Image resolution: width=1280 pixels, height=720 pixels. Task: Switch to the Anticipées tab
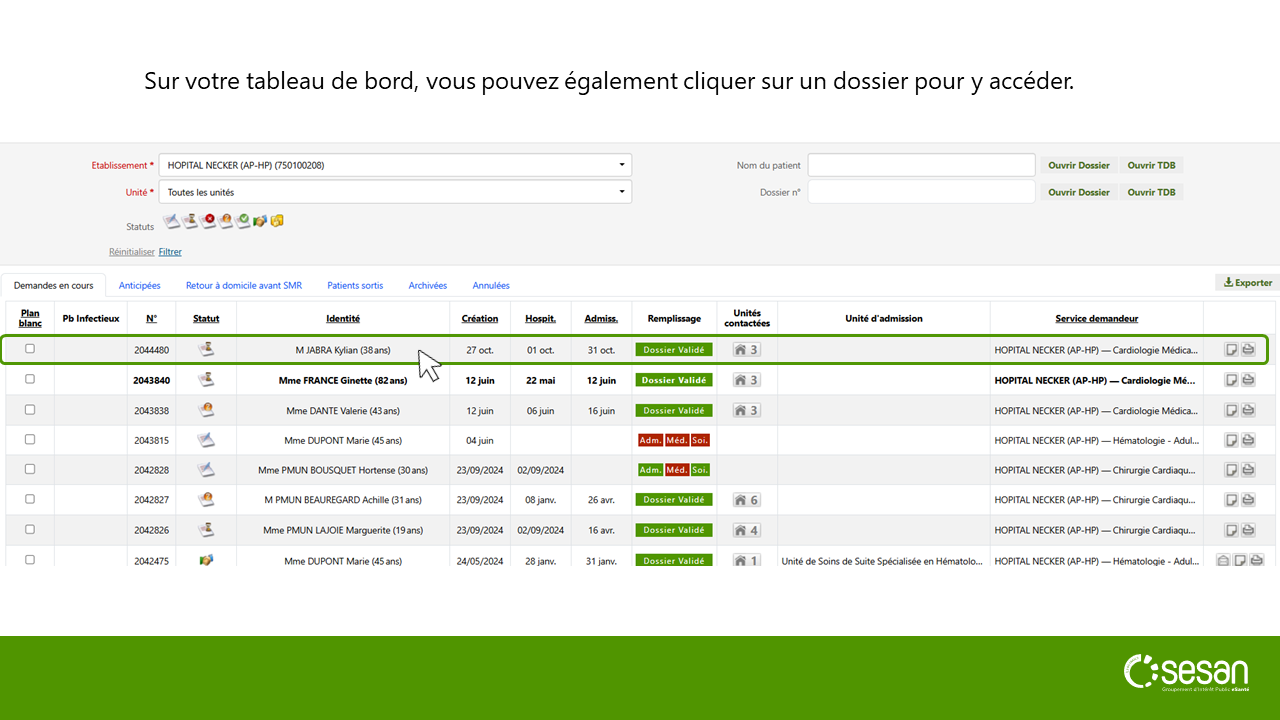pyautogui.click(x=139, y=285)
